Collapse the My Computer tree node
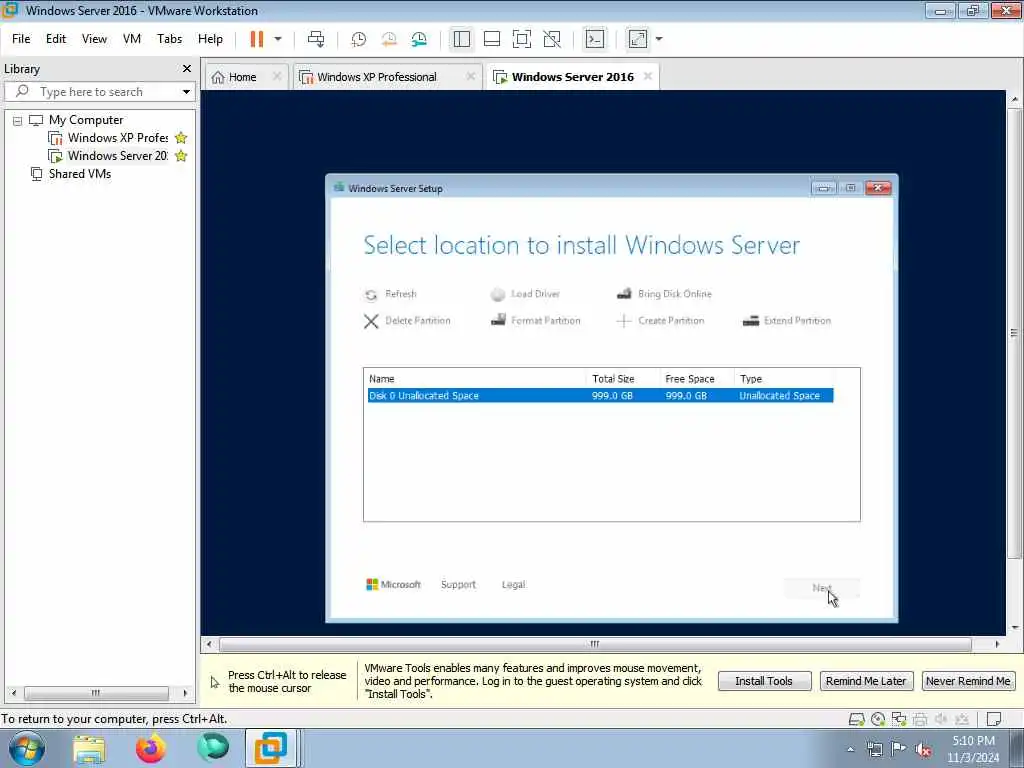Image resolution: width=1024 pixels, height=768 pixels. point(18,121)
